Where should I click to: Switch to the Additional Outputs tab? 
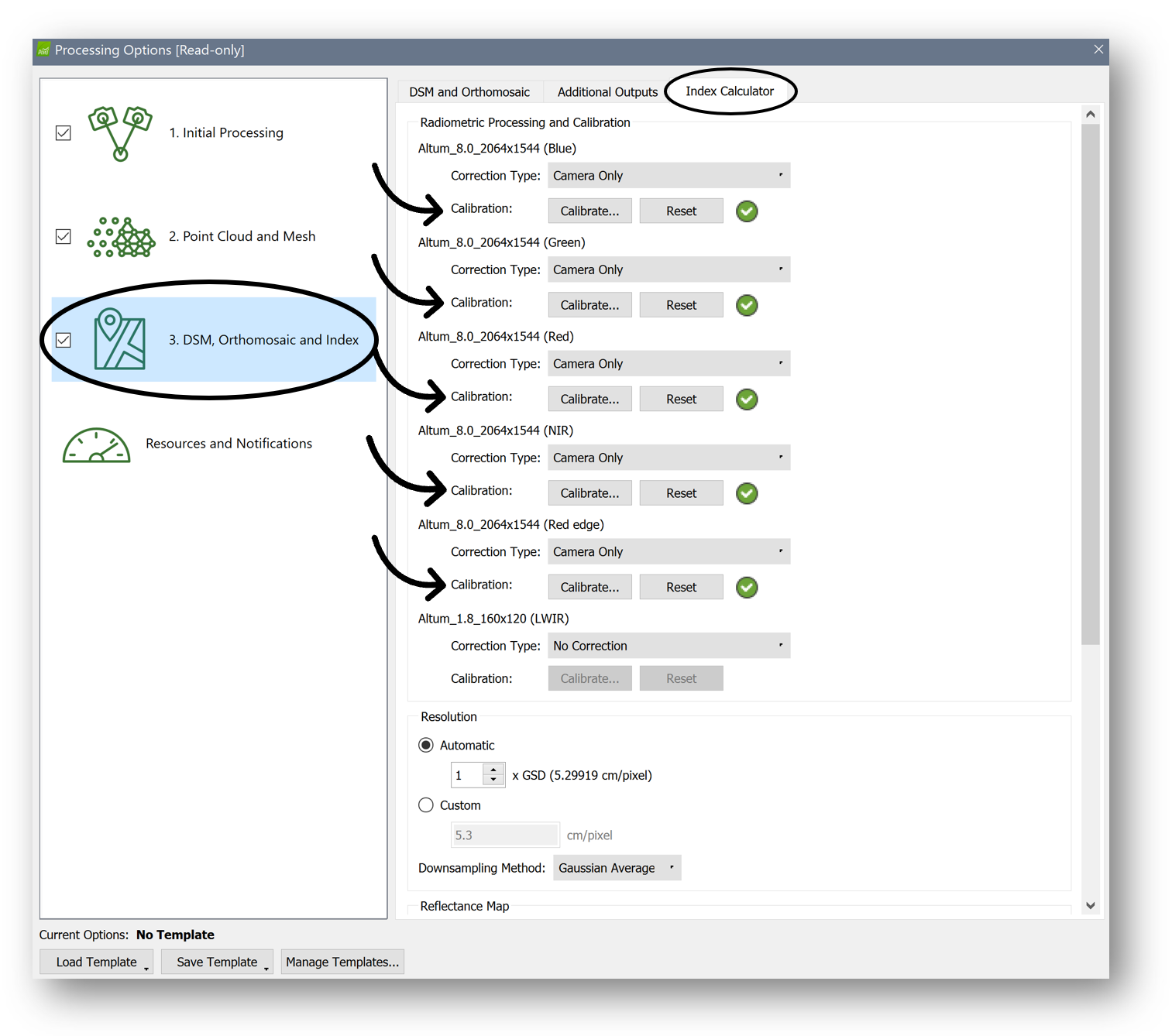click(x=607, y=92)
